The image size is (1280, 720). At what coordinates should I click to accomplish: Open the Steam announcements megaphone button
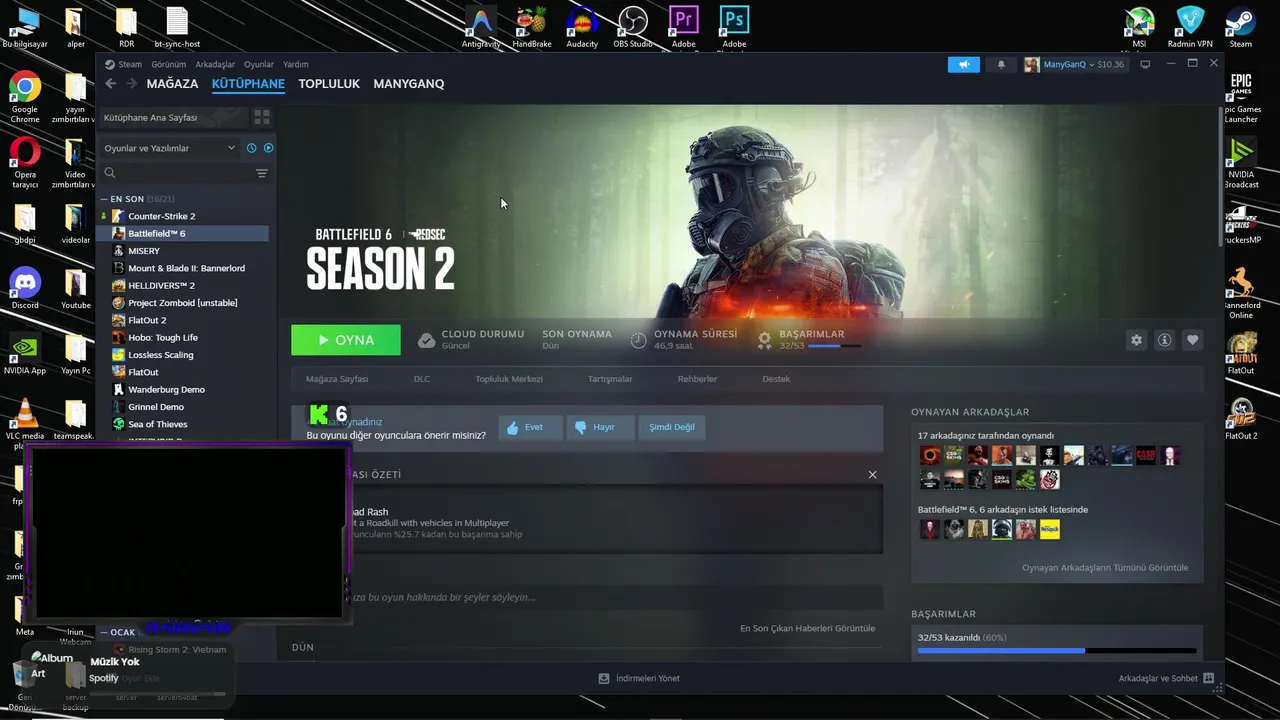click(x=964, y=64)
